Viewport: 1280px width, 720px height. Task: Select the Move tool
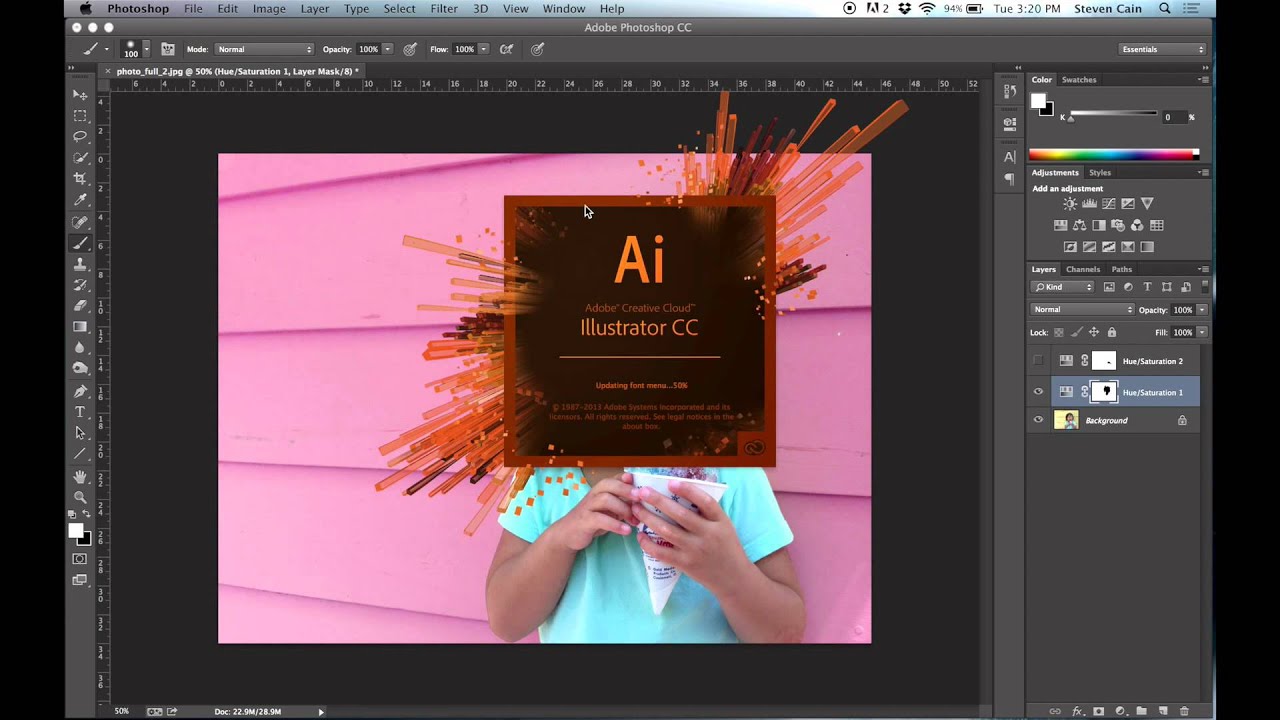tap(80, 94)
